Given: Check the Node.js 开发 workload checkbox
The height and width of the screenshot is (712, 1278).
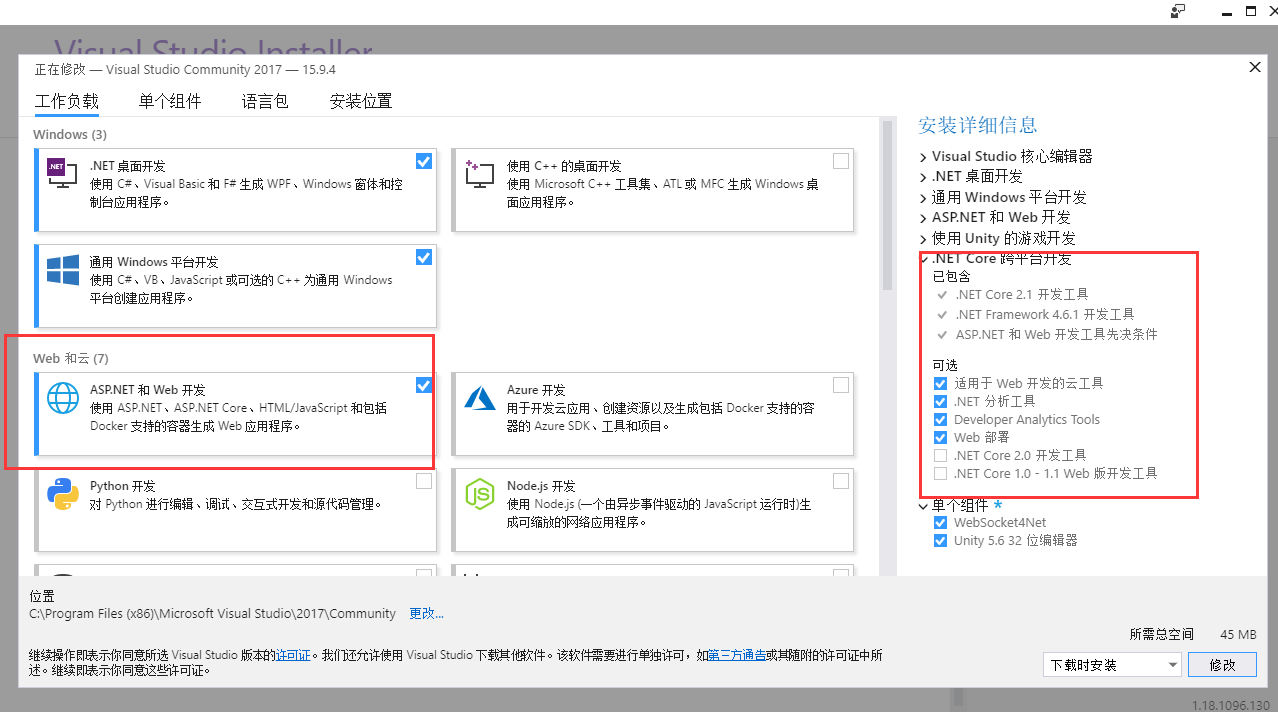Looking at the screenshot, I should (841, 481).
